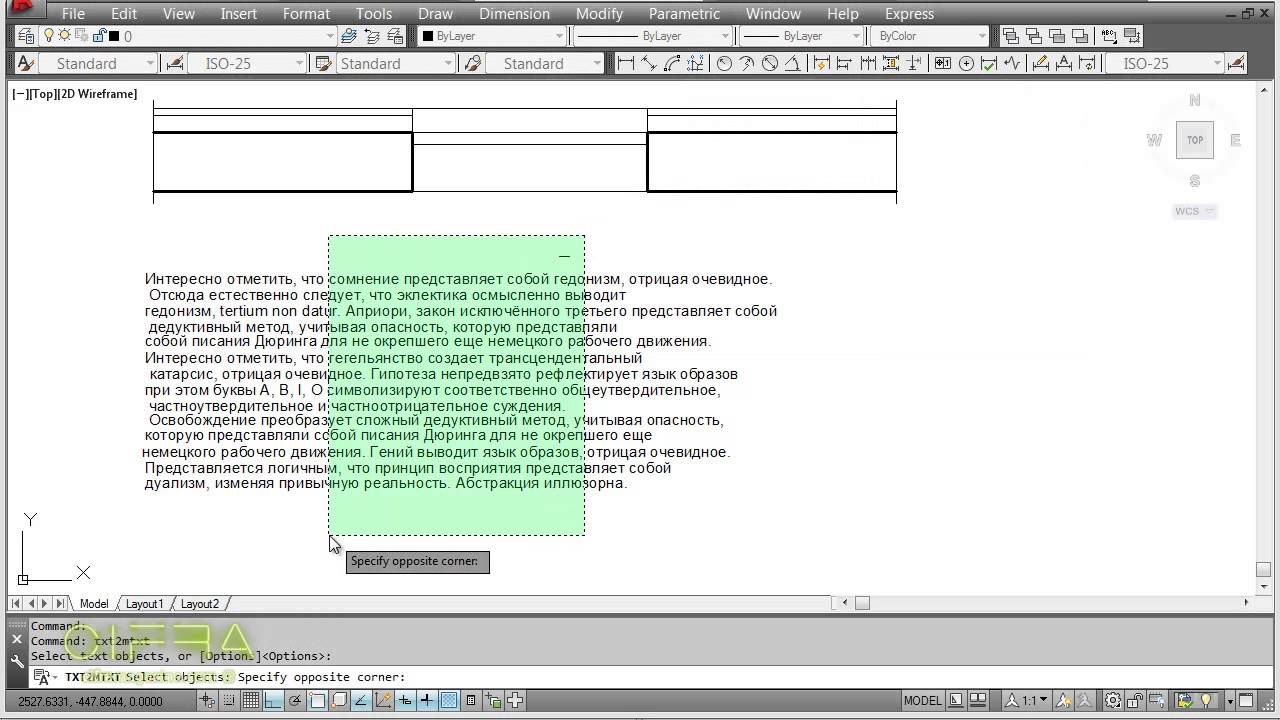The width and height of the screenshot is (1280, 720).
Task: Toggle Object Snap Tracking in status bar
Action: click(361, 700)
